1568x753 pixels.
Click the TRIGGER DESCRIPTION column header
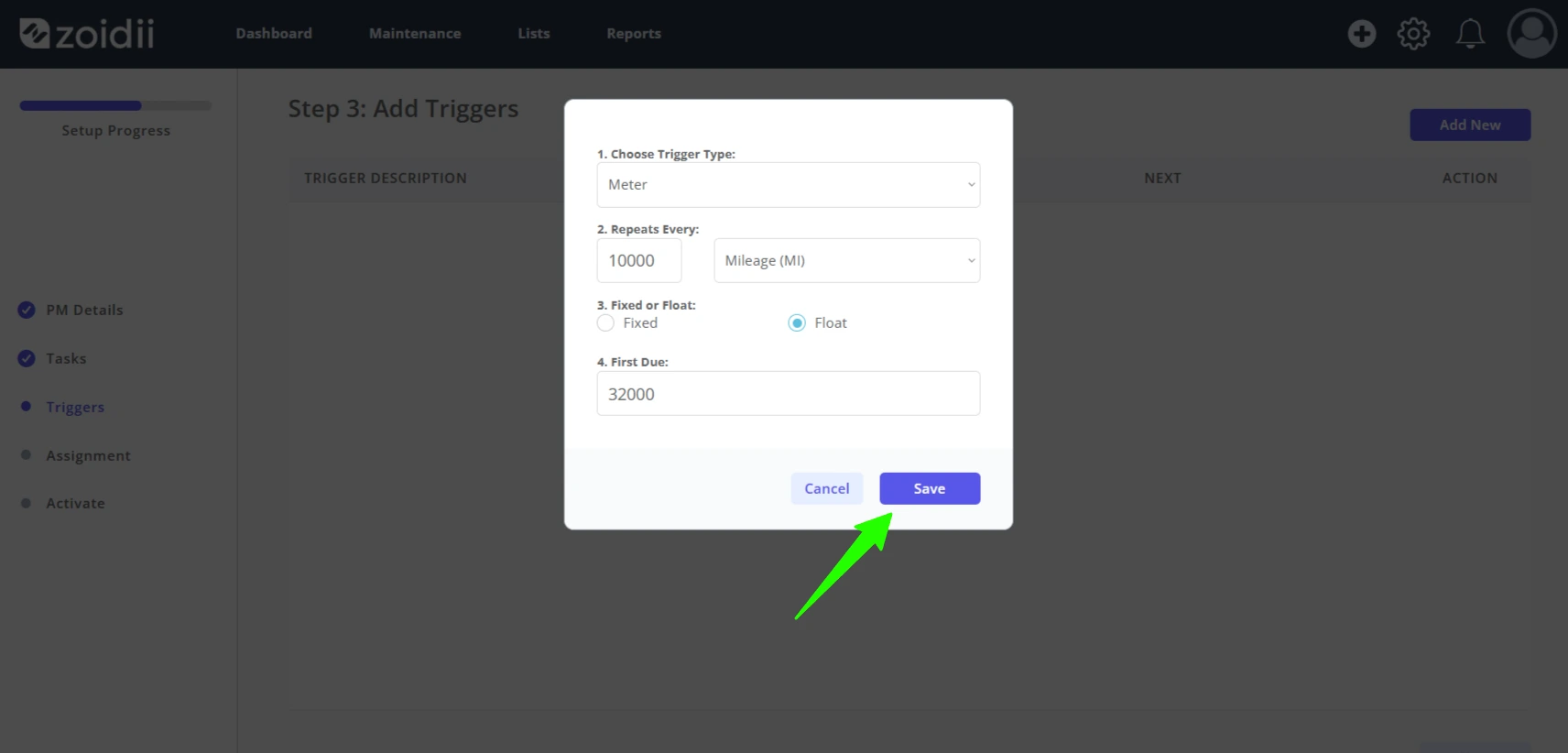click(x=386, y=178)
